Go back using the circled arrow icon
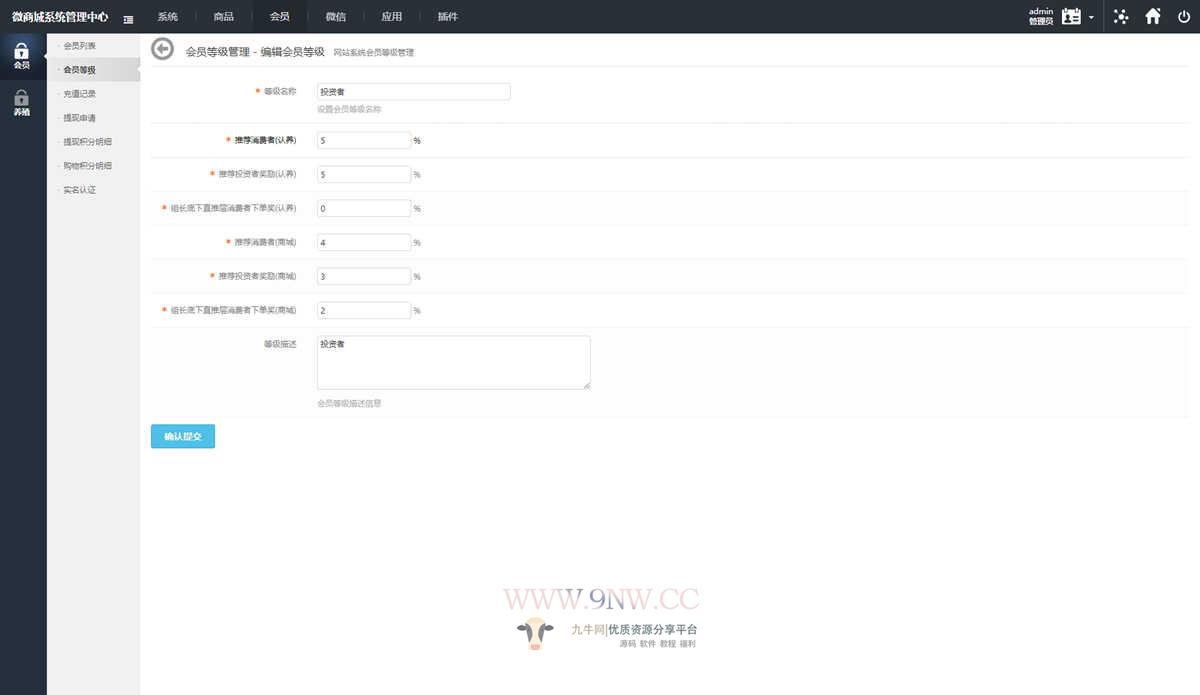1200x695 pixels. [162, 50]
